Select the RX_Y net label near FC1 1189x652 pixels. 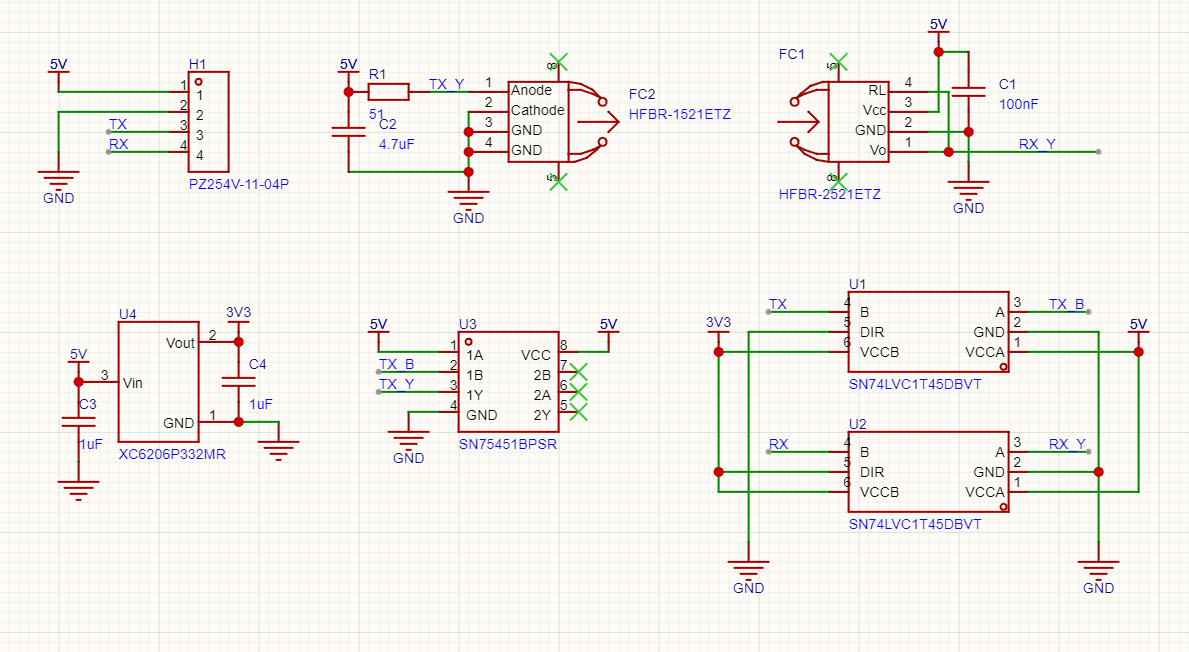pos(1037,144)
